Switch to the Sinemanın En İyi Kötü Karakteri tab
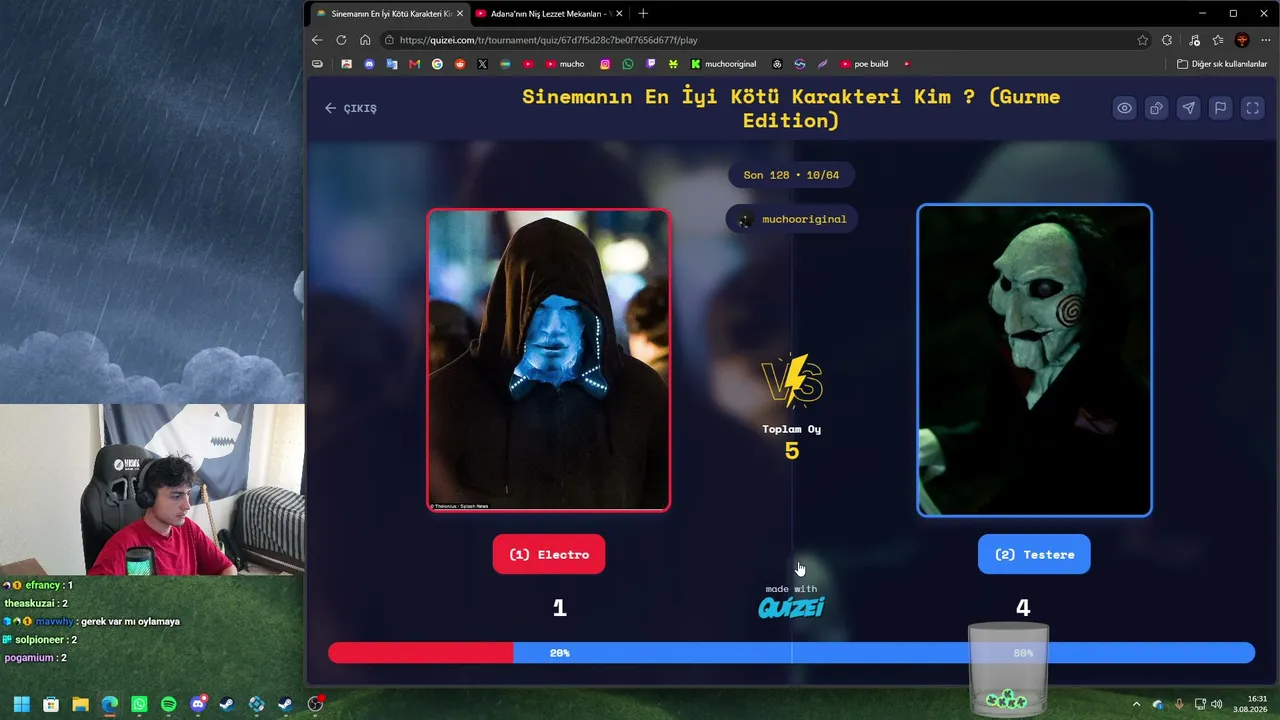The image size is (1280, 720). [x=388, y=14]
